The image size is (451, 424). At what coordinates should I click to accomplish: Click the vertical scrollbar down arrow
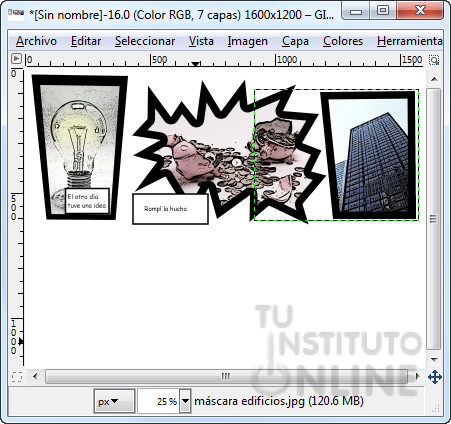click(x=434, y=359)
